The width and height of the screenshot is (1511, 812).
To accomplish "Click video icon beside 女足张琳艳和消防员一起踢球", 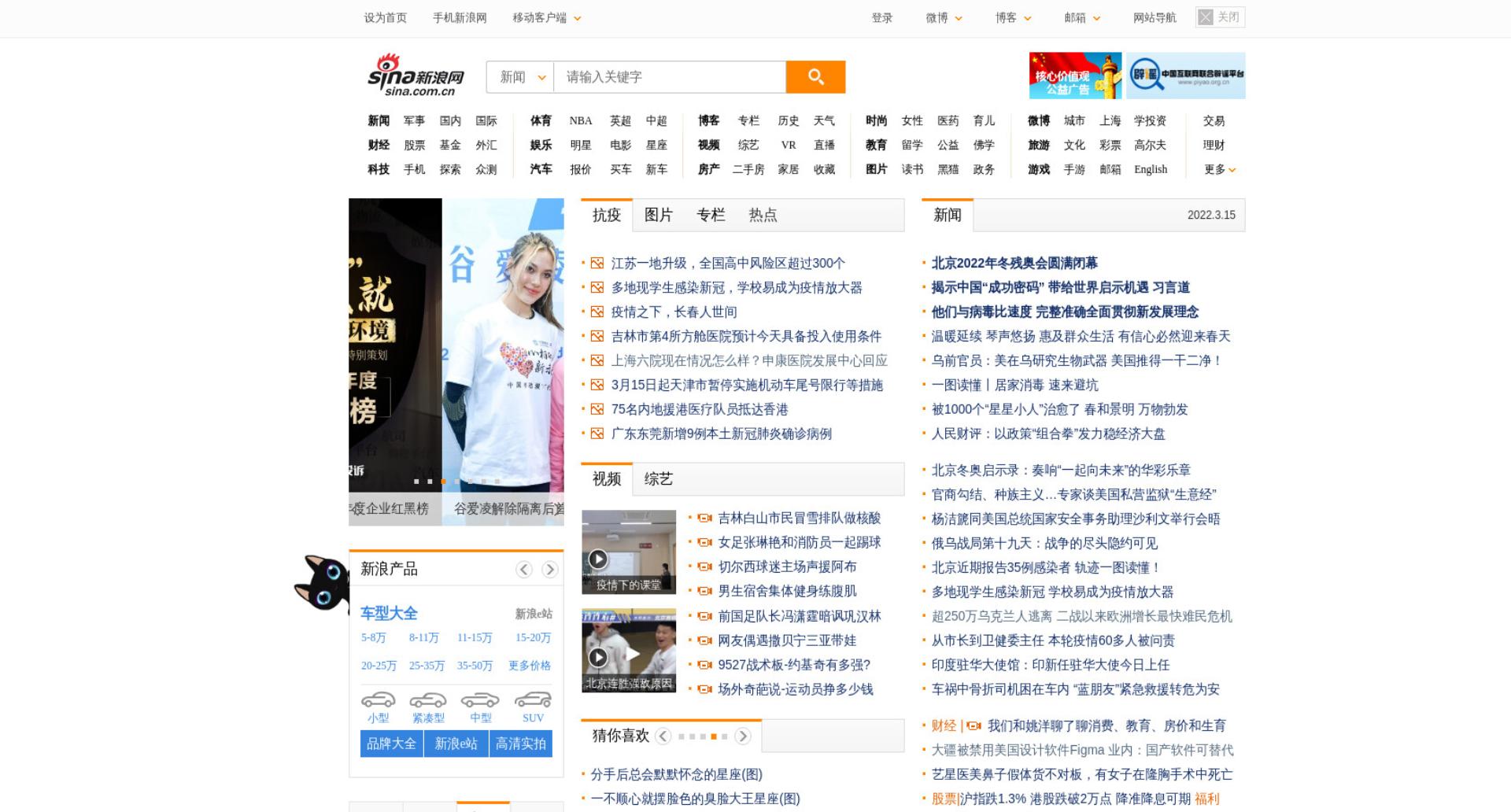I will tap(705, 543).
